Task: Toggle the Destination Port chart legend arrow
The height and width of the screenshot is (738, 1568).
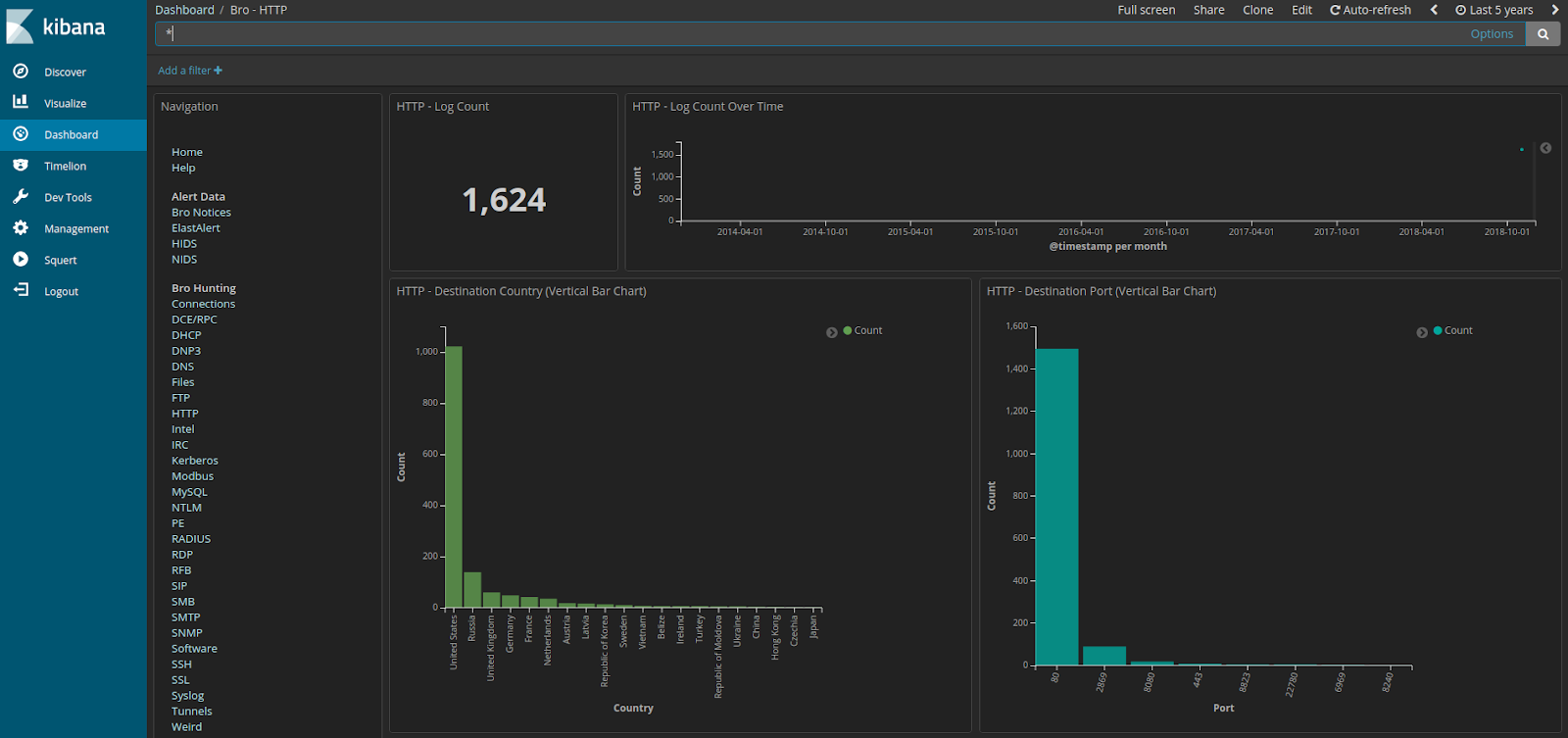Action: [x=1422, y=332]
